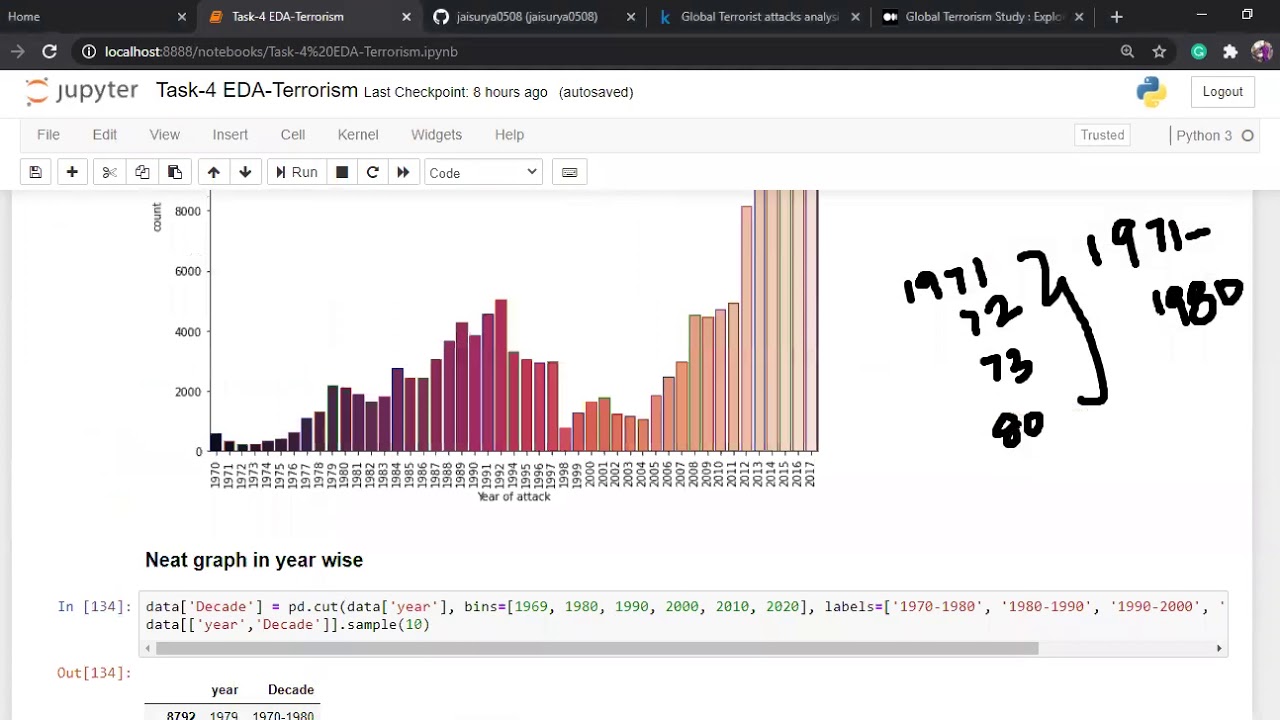Click the Logout button
Viewport: 1280px width, 720px height.
pyautogui.click(x=1222, y=91)
